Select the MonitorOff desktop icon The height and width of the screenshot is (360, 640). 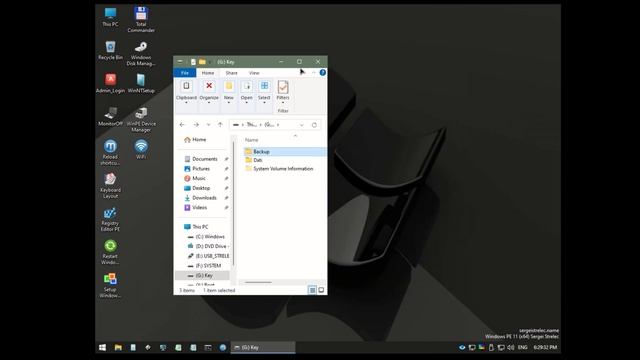click(x=110, y=117)
